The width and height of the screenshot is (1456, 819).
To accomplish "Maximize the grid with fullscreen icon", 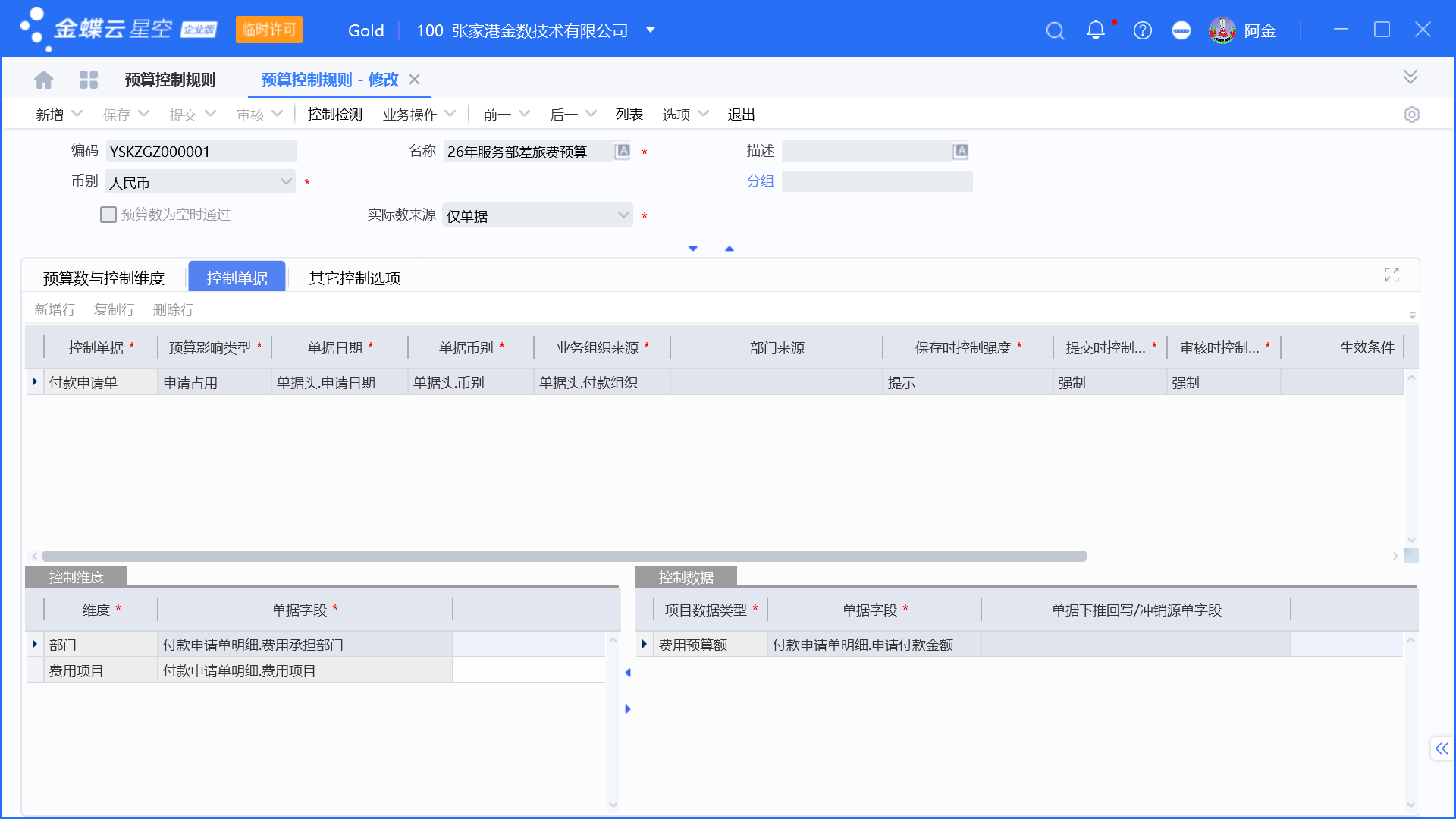I will (1392, 275).
